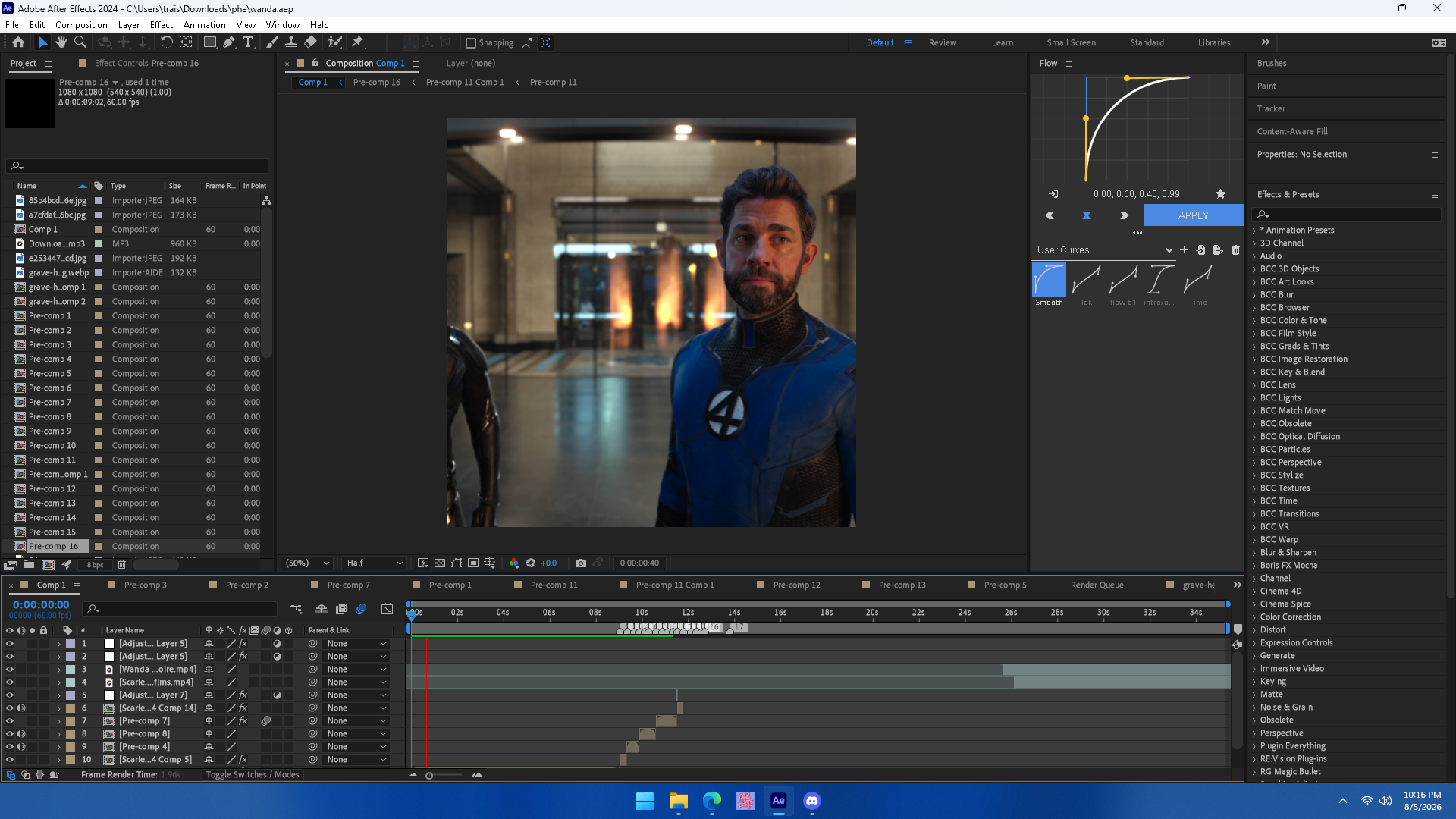The height and width of the screenshot is (819, 1456).
Task: Open Pre-comp 16 in viewer breadcrumb
Action: coord(376,83)
